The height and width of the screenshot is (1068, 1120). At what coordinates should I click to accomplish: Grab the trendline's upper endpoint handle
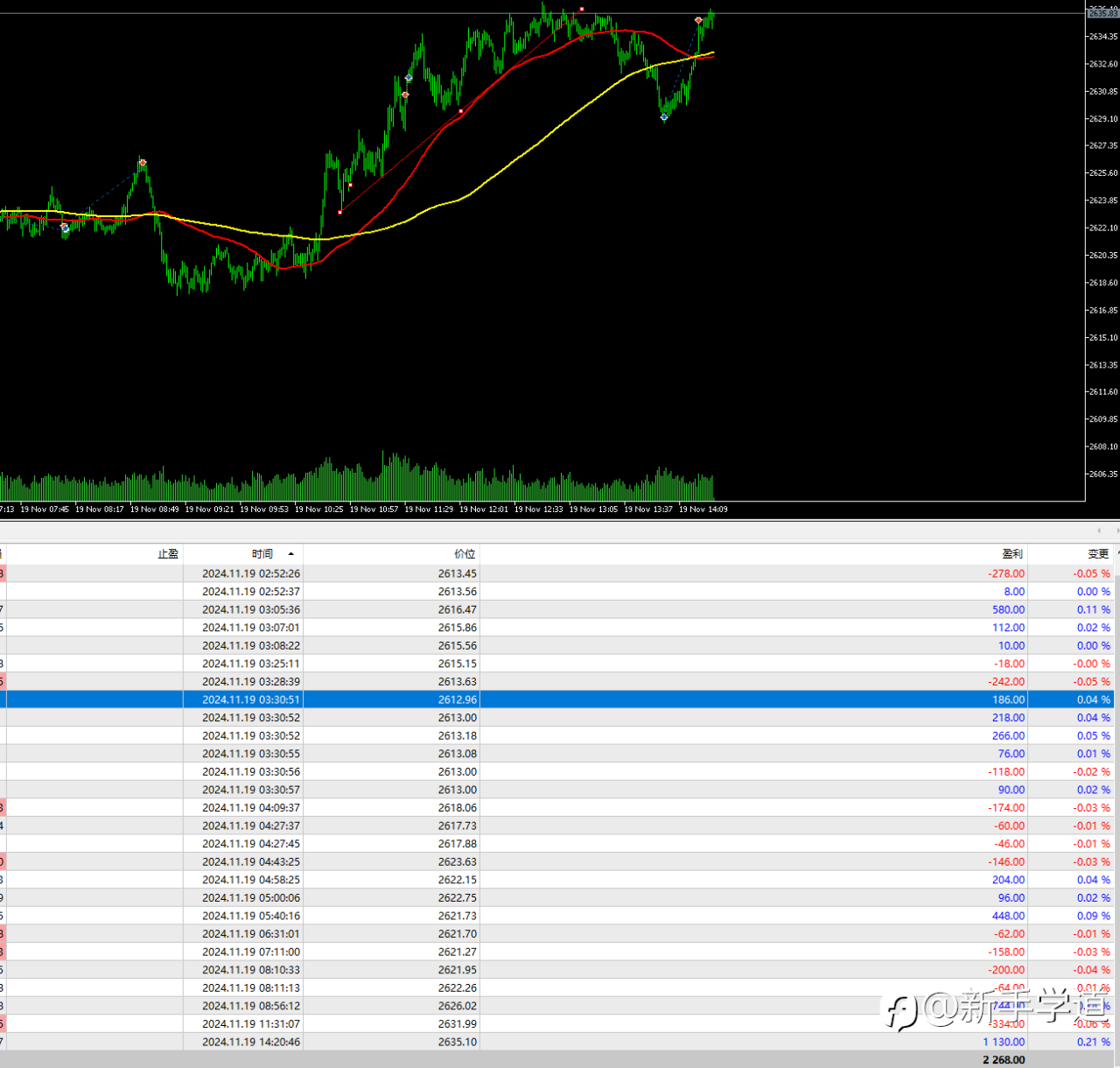[x=582, y=10]
